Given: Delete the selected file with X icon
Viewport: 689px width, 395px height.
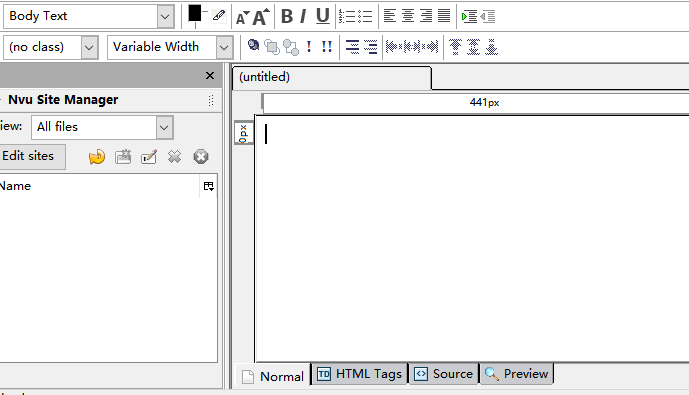Looking at the screenshot, I should click(x=174, y=157).
